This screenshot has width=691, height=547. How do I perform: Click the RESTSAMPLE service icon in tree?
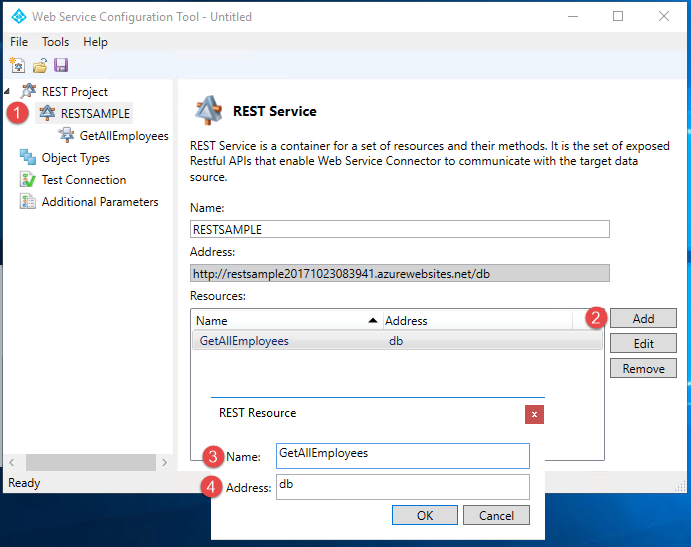coord(48,113)
